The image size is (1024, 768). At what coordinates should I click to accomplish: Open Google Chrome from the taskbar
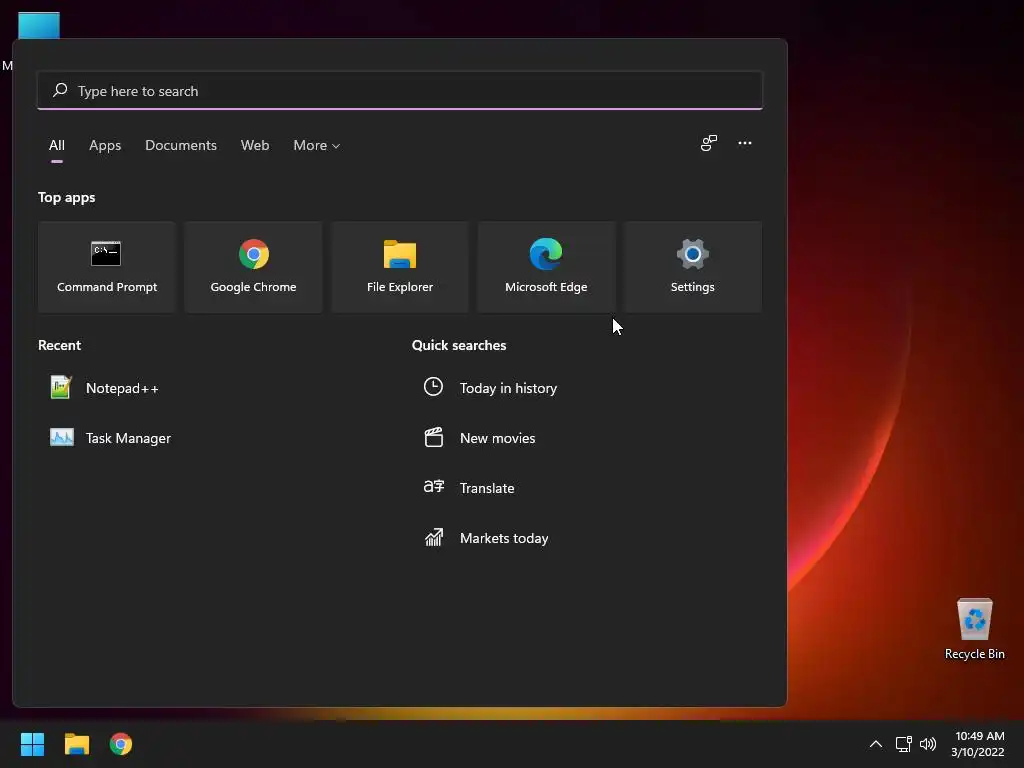click(121, 744)
